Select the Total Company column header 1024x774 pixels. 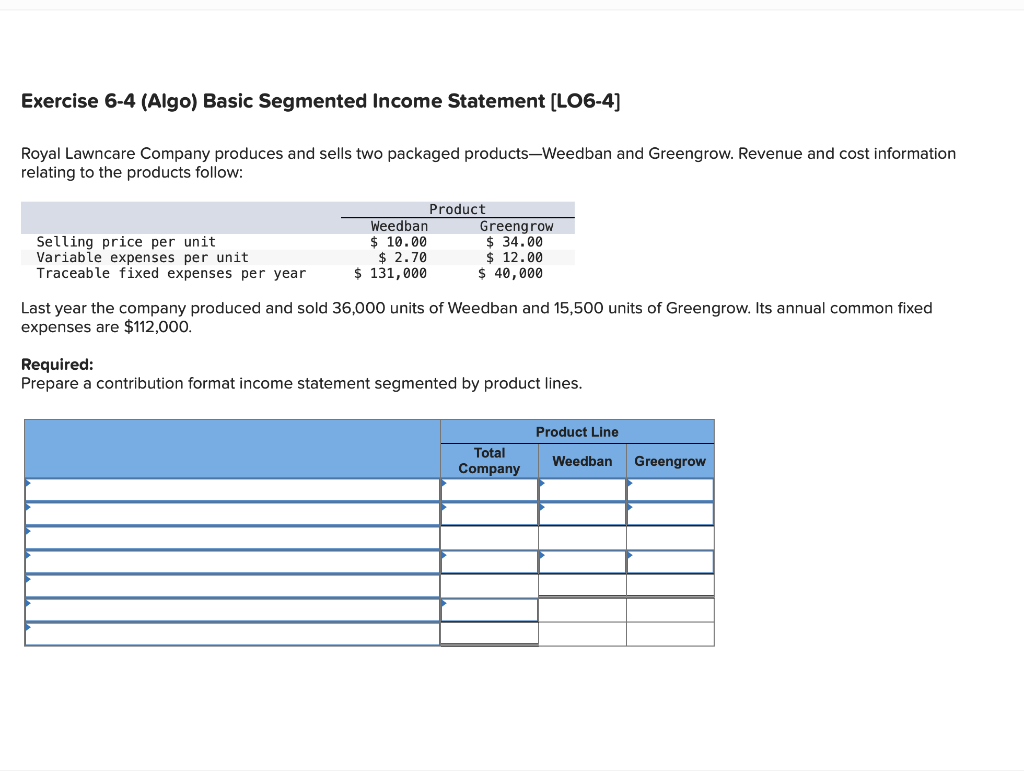[489, 460]
